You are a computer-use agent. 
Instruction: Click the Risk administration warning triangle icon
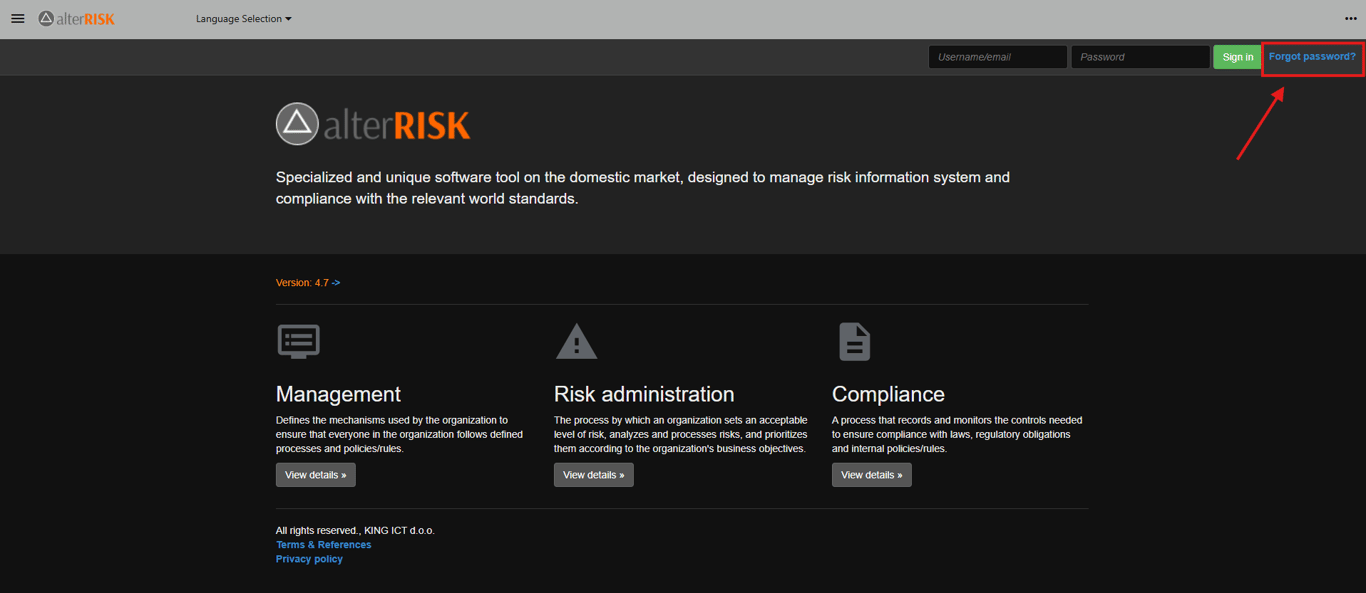[576, 341]
